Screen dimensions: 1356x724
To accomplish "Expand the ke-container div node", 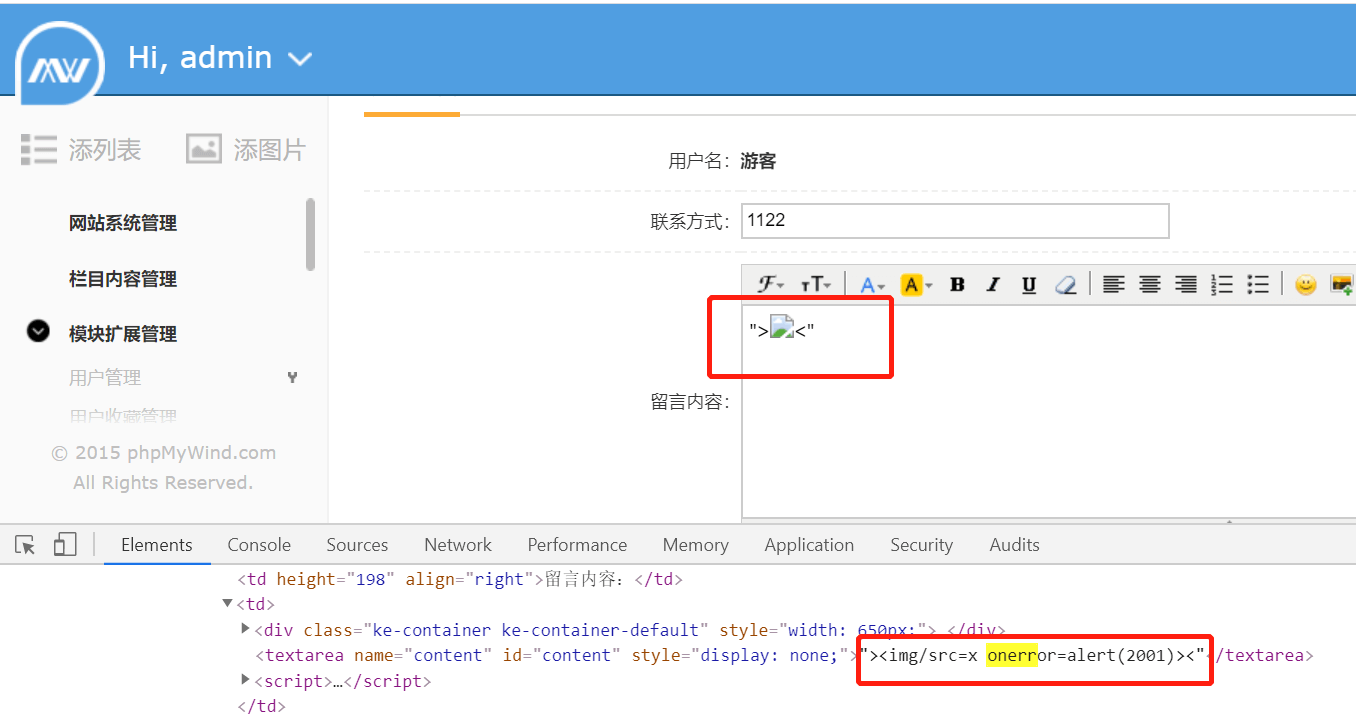I will click(x=246, y=629).
